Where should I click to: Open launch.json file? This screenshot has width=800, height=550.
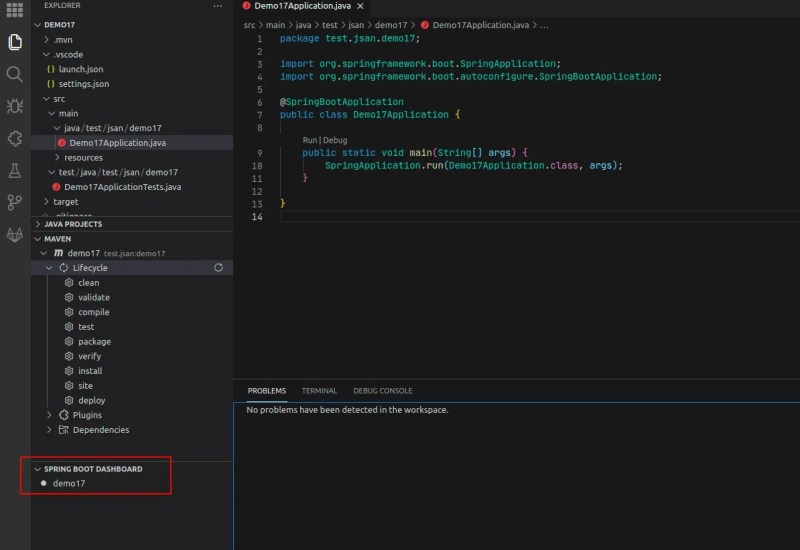click(81, 69)
